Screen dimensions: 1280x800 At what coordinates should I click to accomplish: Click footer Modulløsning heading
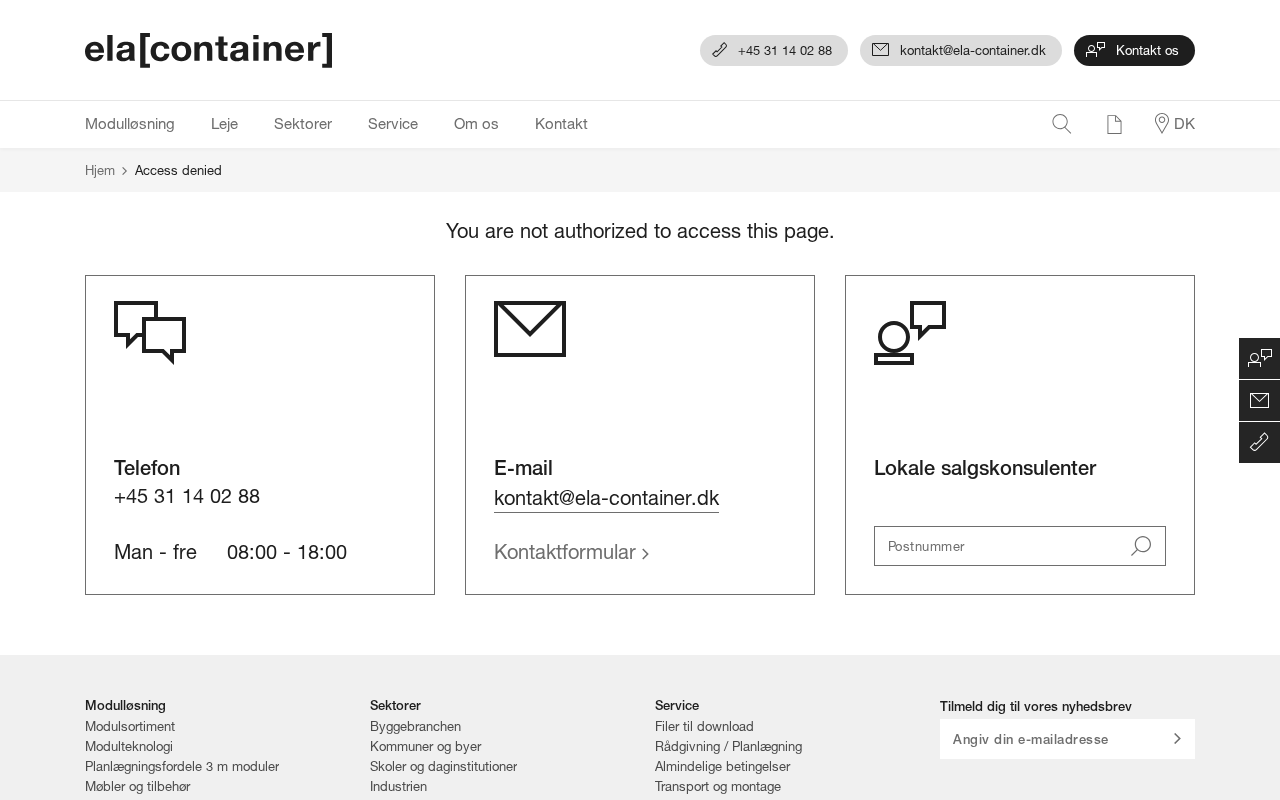pyautogui.click(x=125, y=705)
